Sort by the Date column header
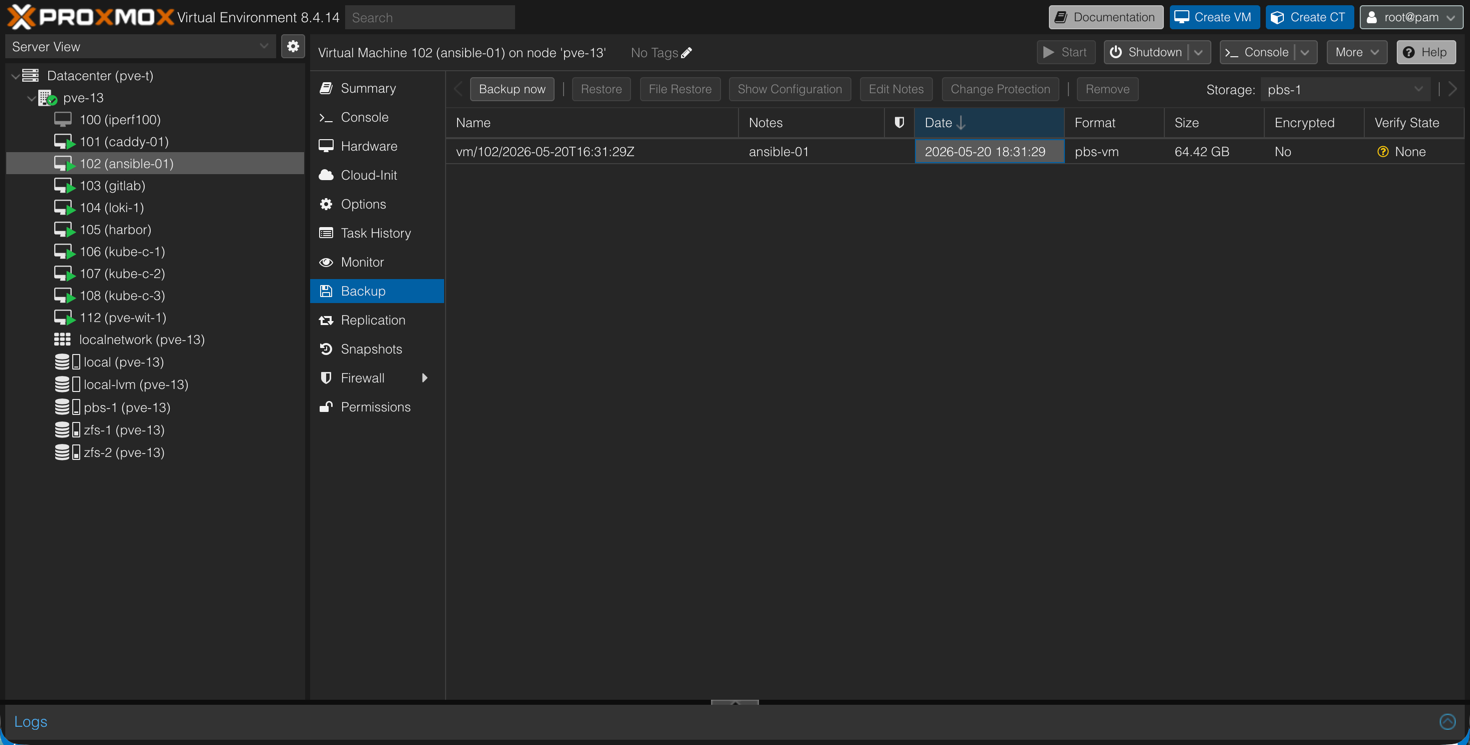This screenshot has height=745, width=1470. tap(989, 123)
